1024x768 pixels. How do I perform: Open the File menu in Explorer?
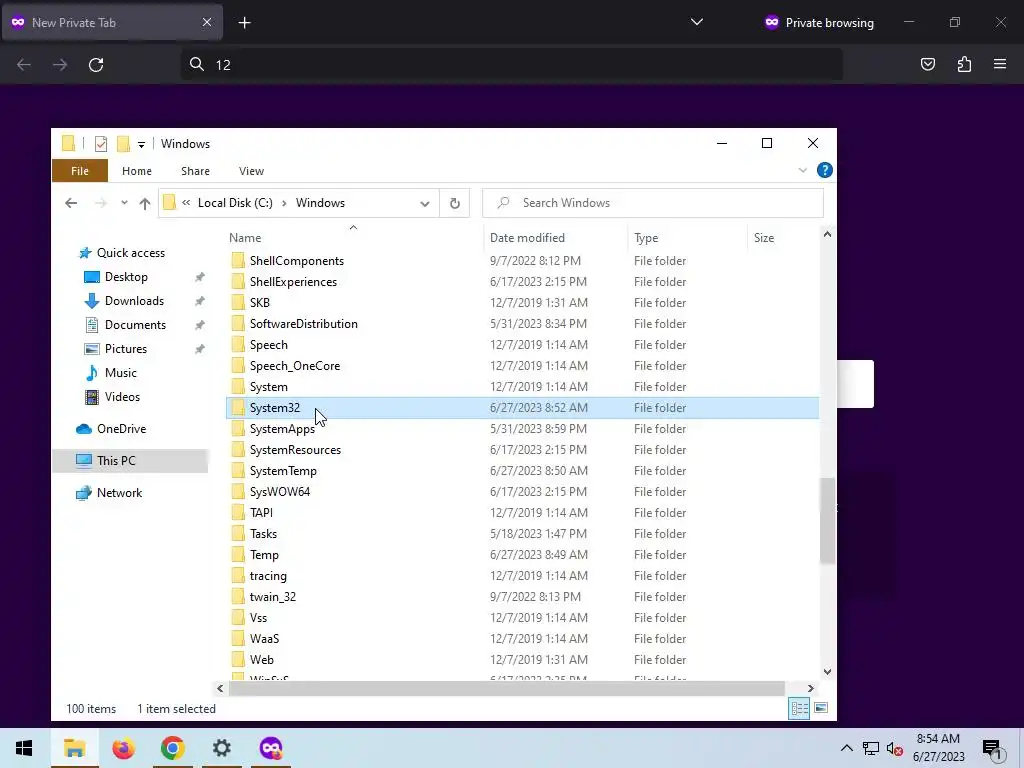point(80,170)
